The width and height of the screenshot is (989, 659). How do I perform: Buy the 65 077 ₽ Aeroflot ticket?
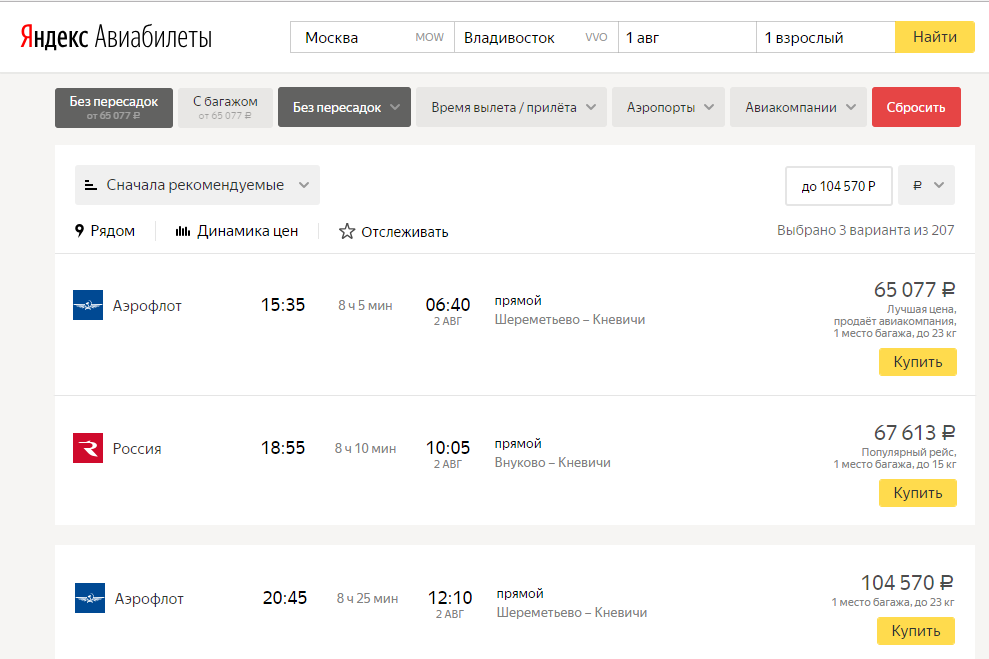[917, 362]
